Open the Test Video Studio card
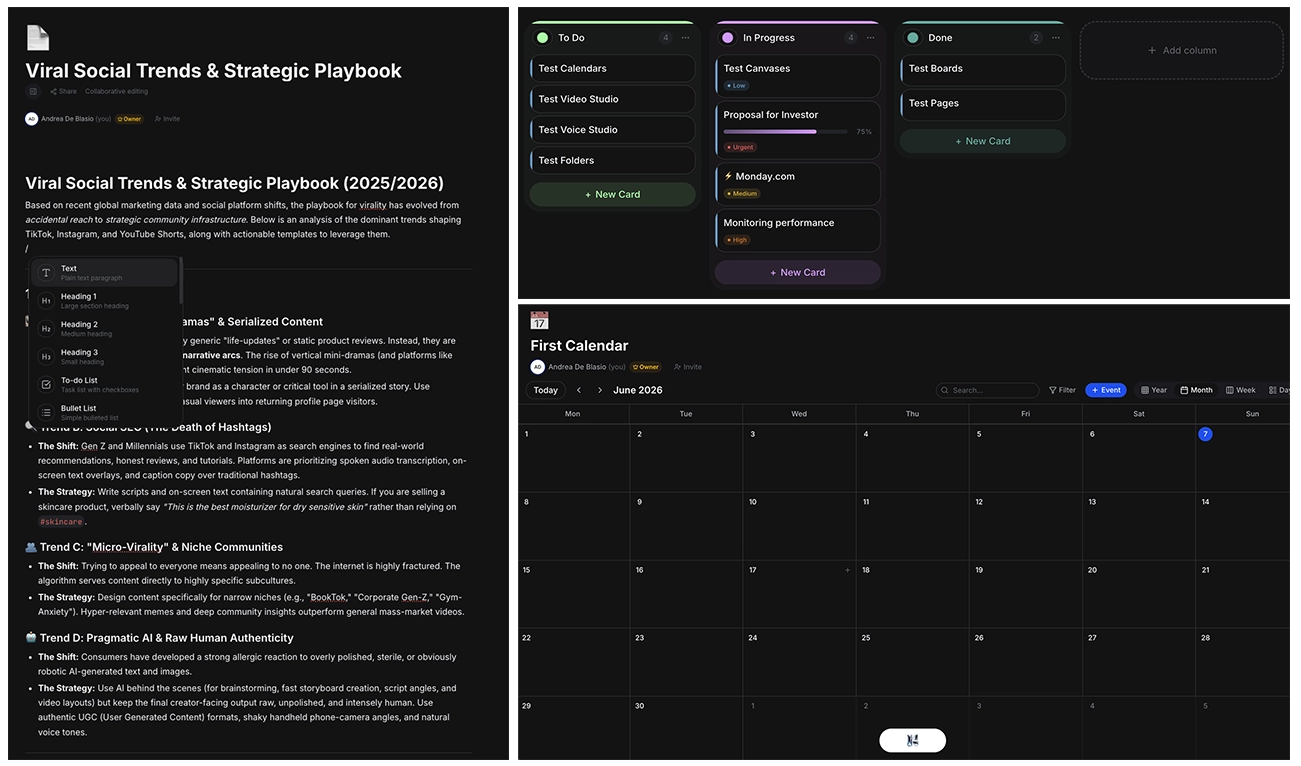Image resolution: width=1301 pixels, height=766 pixels. 612,99
